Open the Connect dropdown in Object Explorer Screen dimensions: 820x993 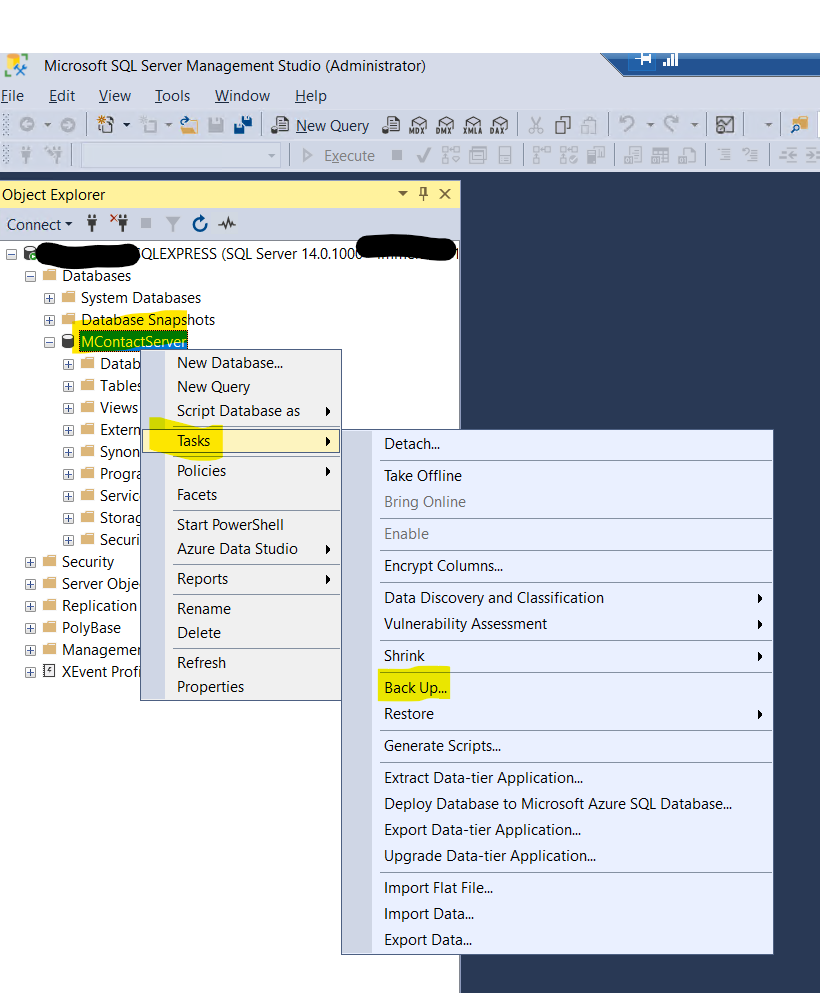pyautogui.click(x=39, y=224)
